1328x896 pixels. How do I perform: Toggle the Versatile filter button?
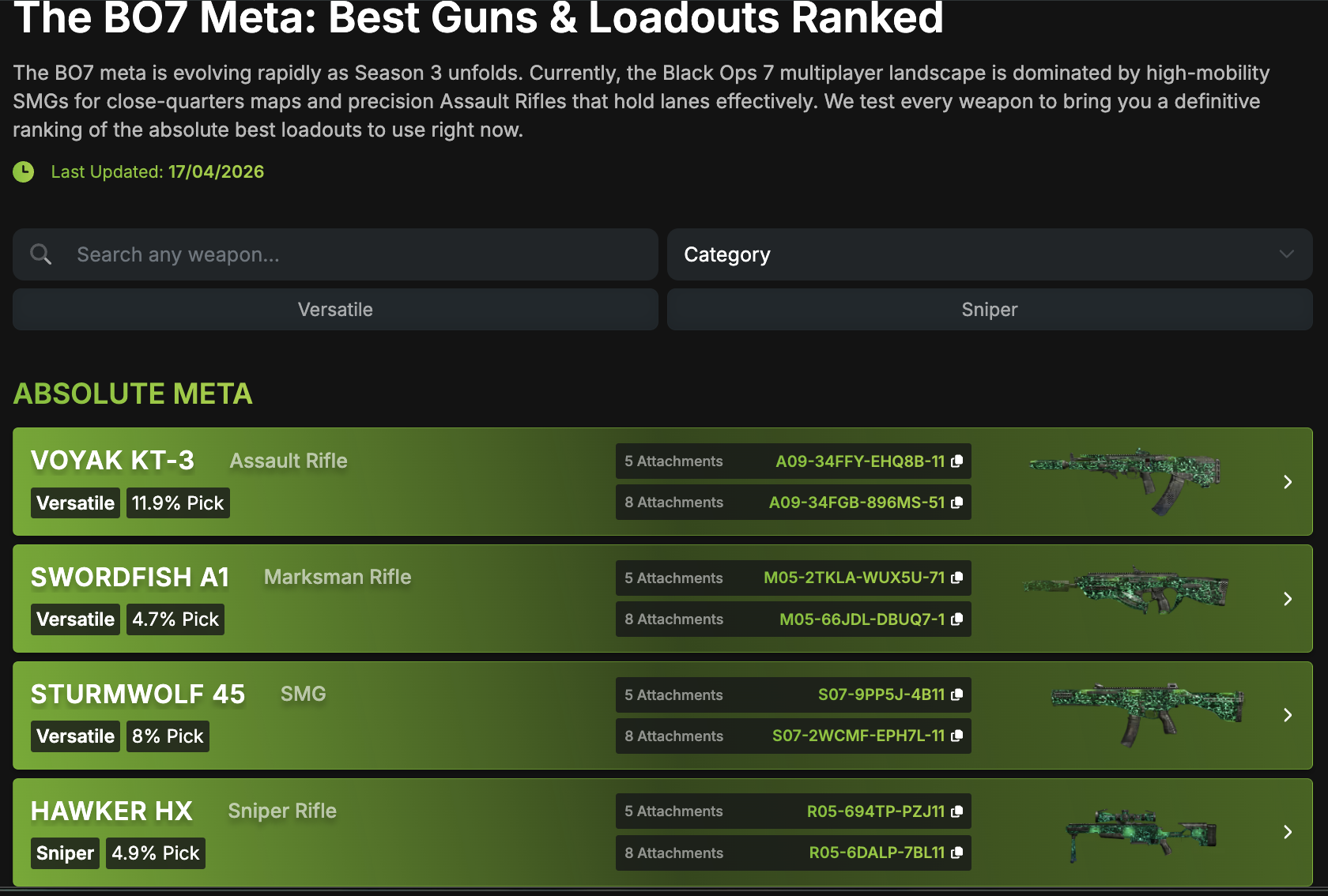335,310
